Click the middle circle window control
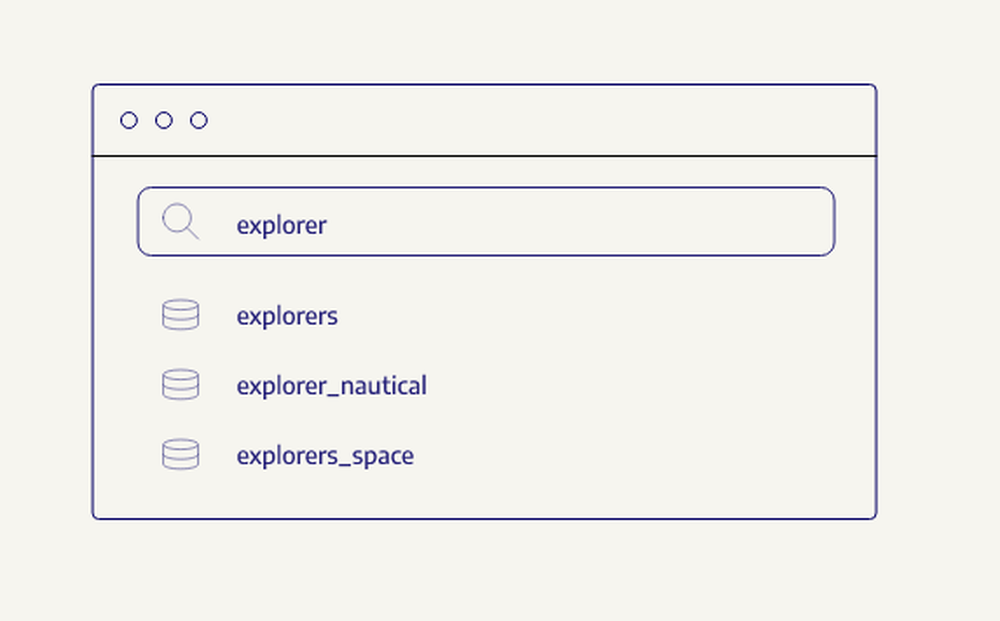The width and height of the screenshot is (1000, 621). coord(164,121)
